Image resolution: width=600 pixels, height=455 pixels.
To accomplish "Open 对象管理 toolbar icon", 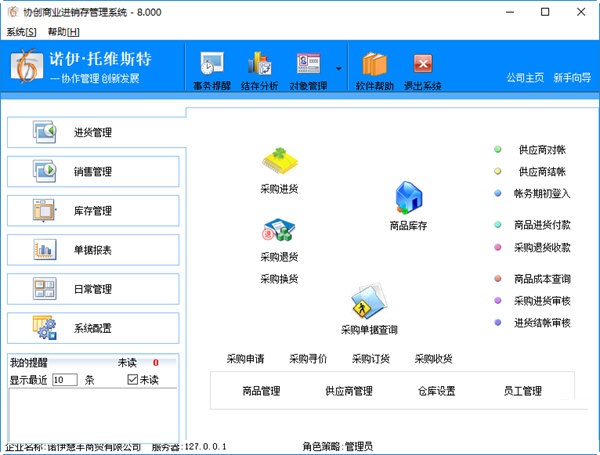I will (x=308, y=64).
